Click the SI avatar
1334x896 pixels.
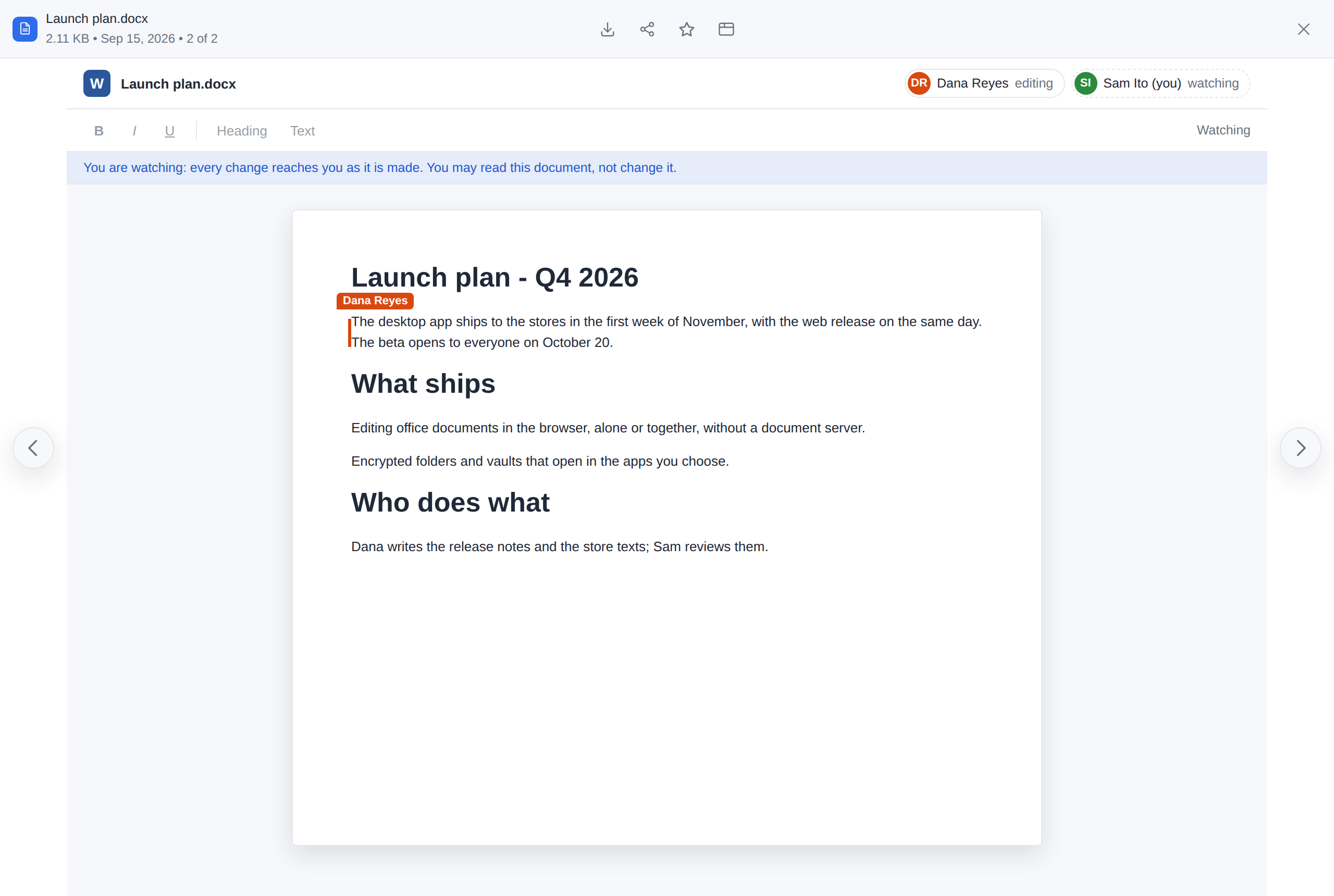point(1085,83)
